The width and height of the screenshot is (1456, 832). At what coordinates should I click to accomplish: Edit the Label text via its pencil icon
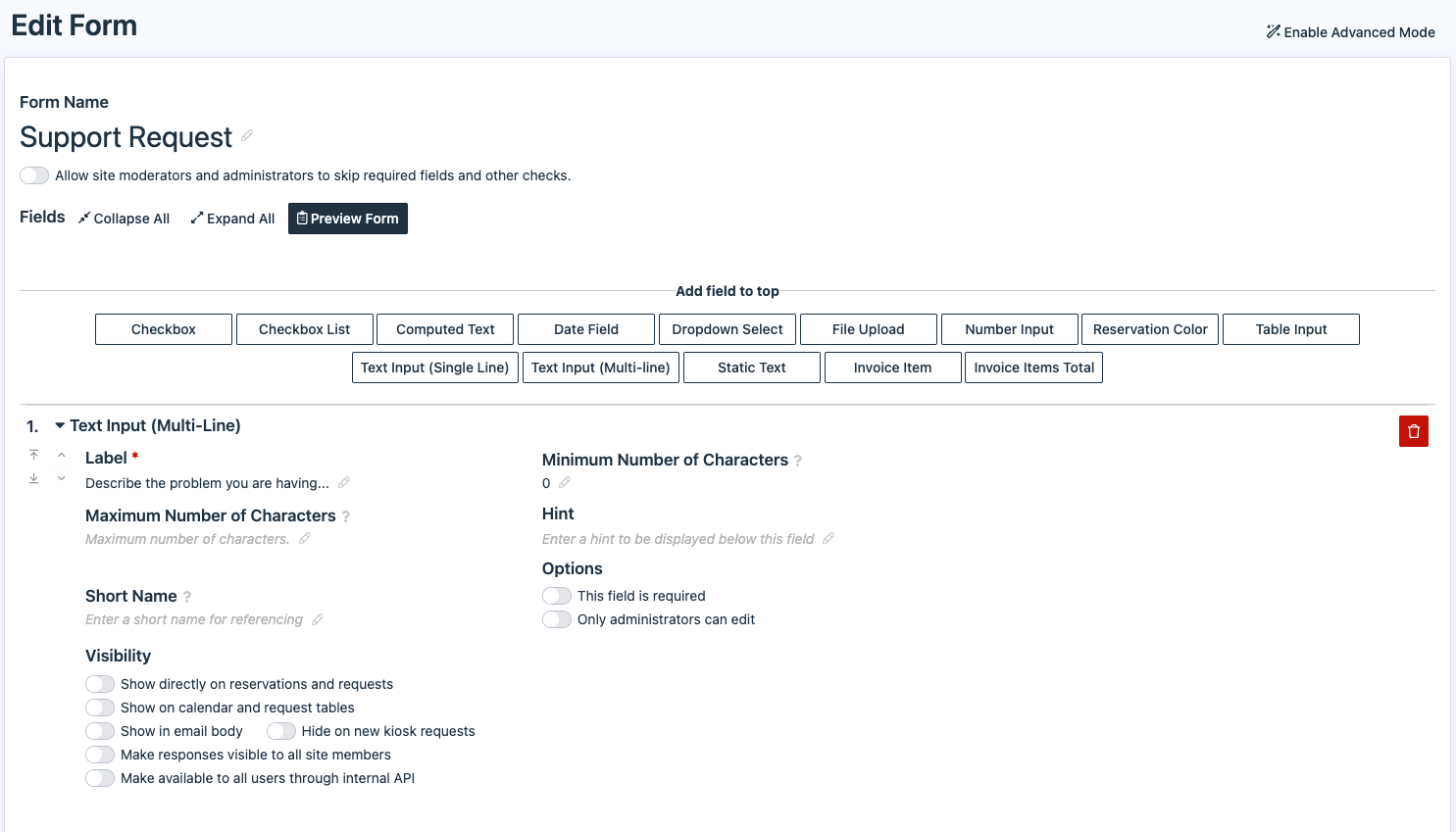click(344, 483)
